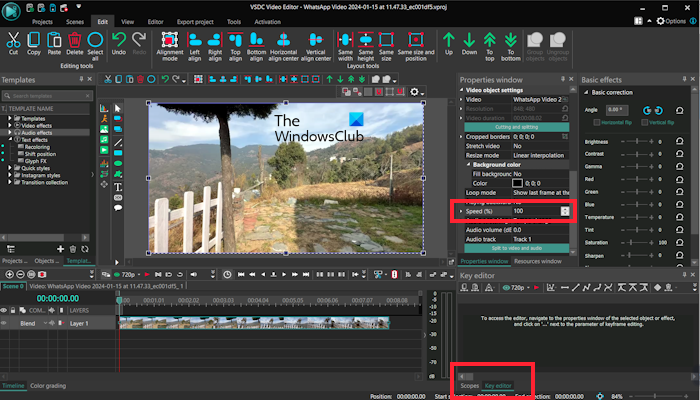Click the red Delete trash icon
This screenshot has height=400, width=700.
coord(75,40)
